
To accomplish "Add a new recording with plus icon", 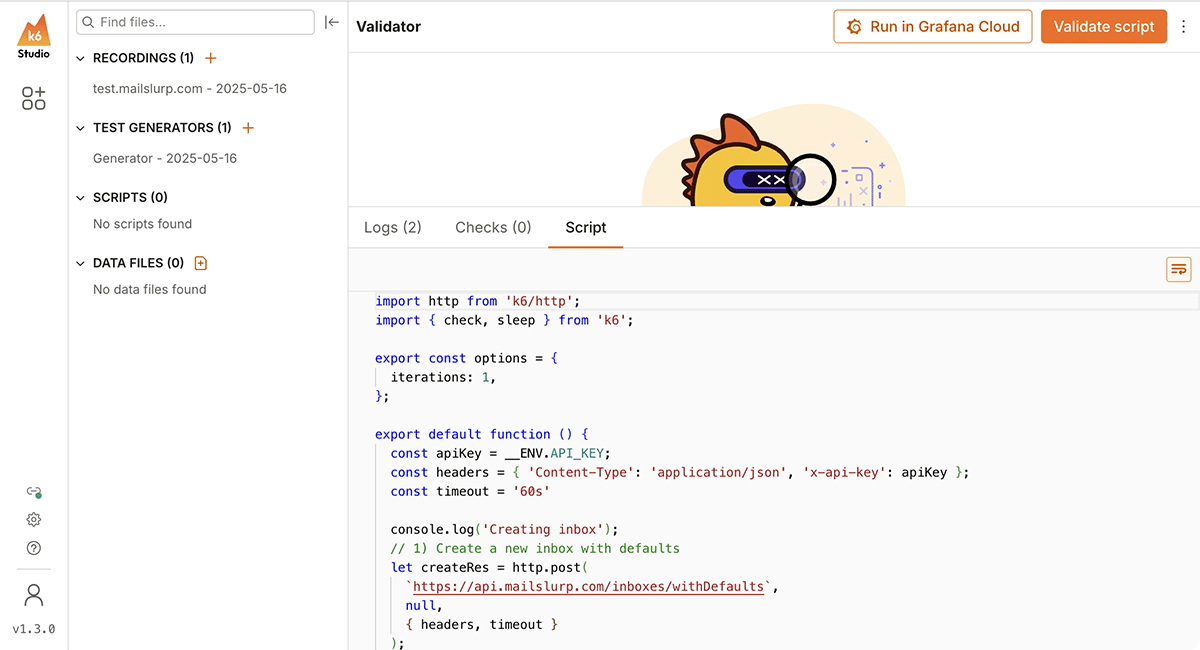I will coord(210,58).
